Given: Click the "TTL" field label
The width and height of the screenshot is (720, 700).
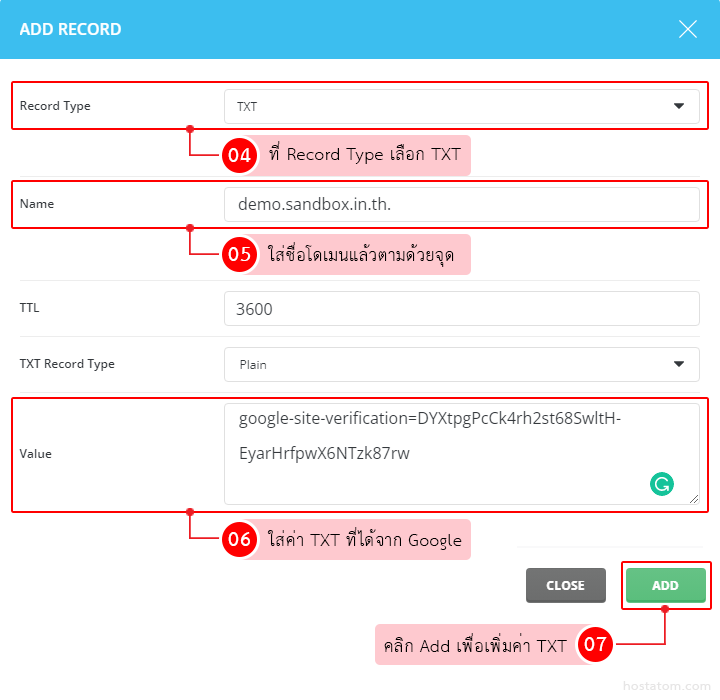Looking at the screenshot, I should [x=30, y=308].
